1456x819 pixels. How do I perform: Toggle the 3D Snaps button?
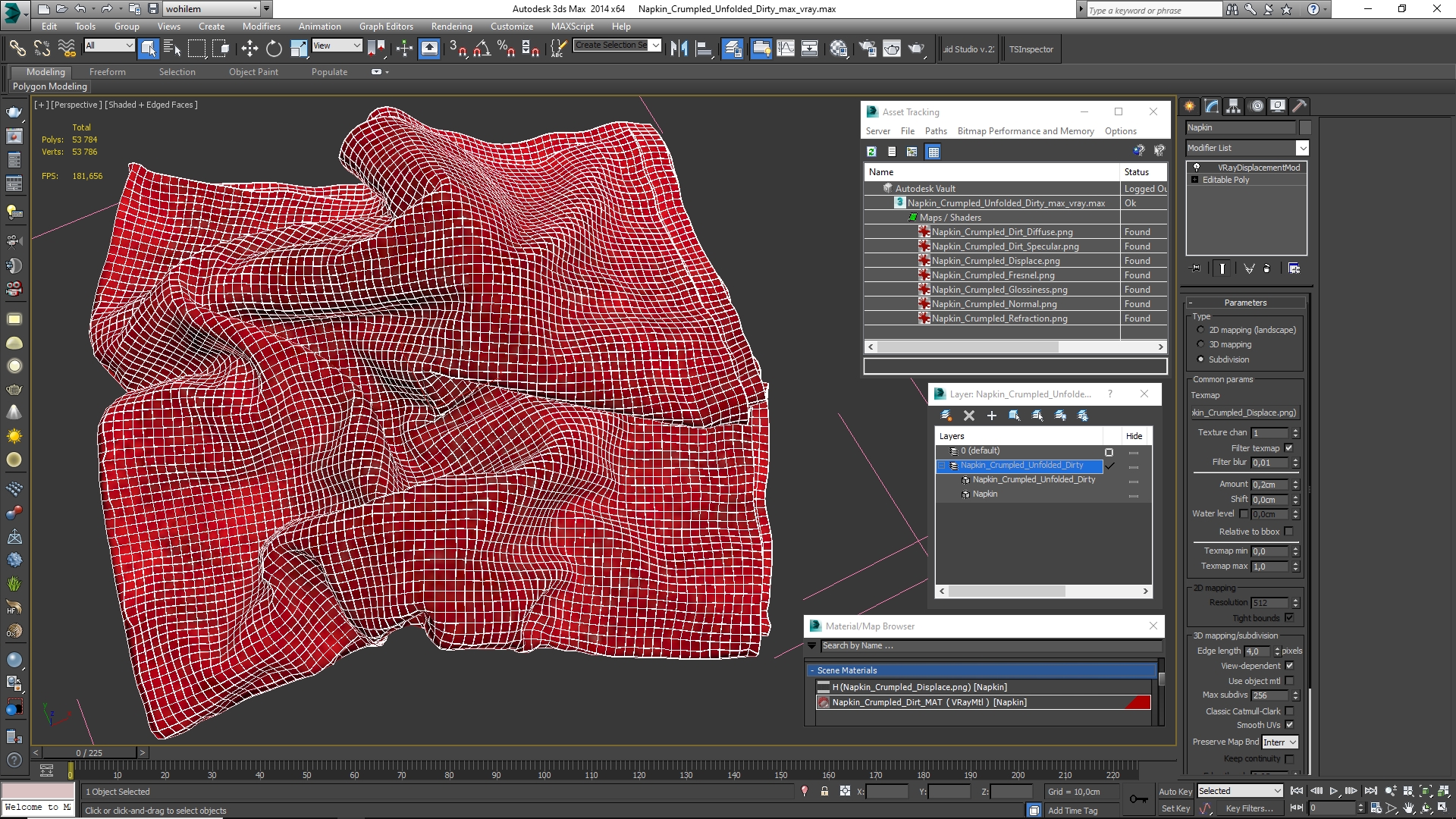(x=457, y=49)
